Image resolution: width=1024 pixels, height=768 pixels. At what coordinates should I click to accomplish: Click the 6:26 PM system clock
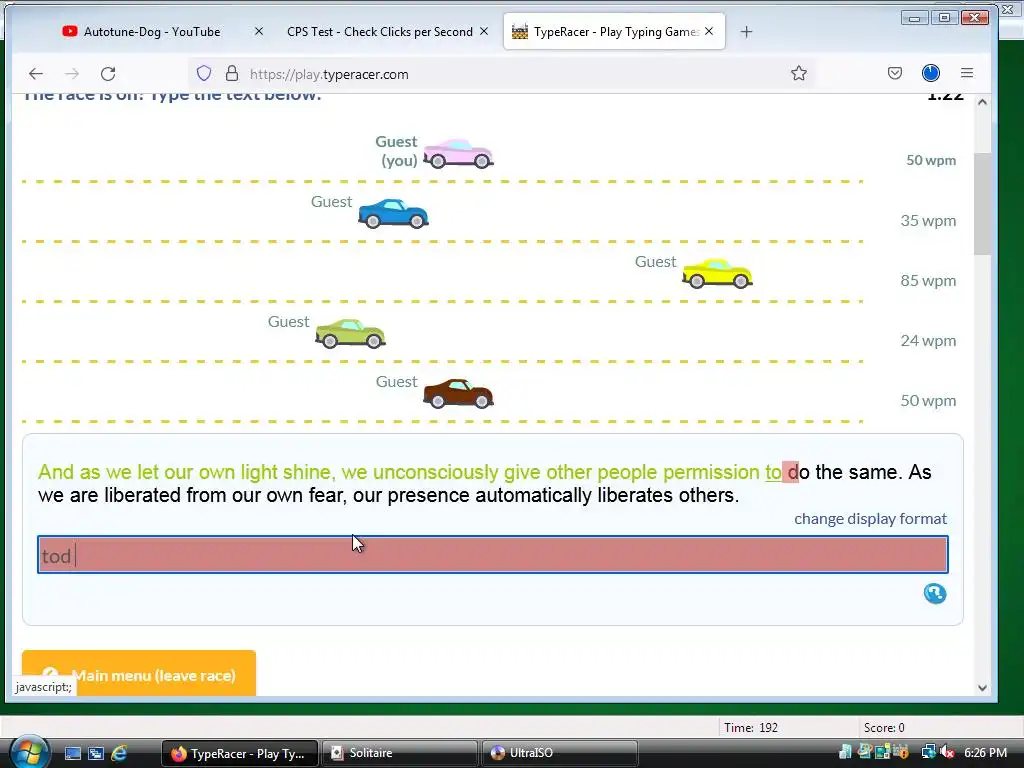click(x=985, y=753)
